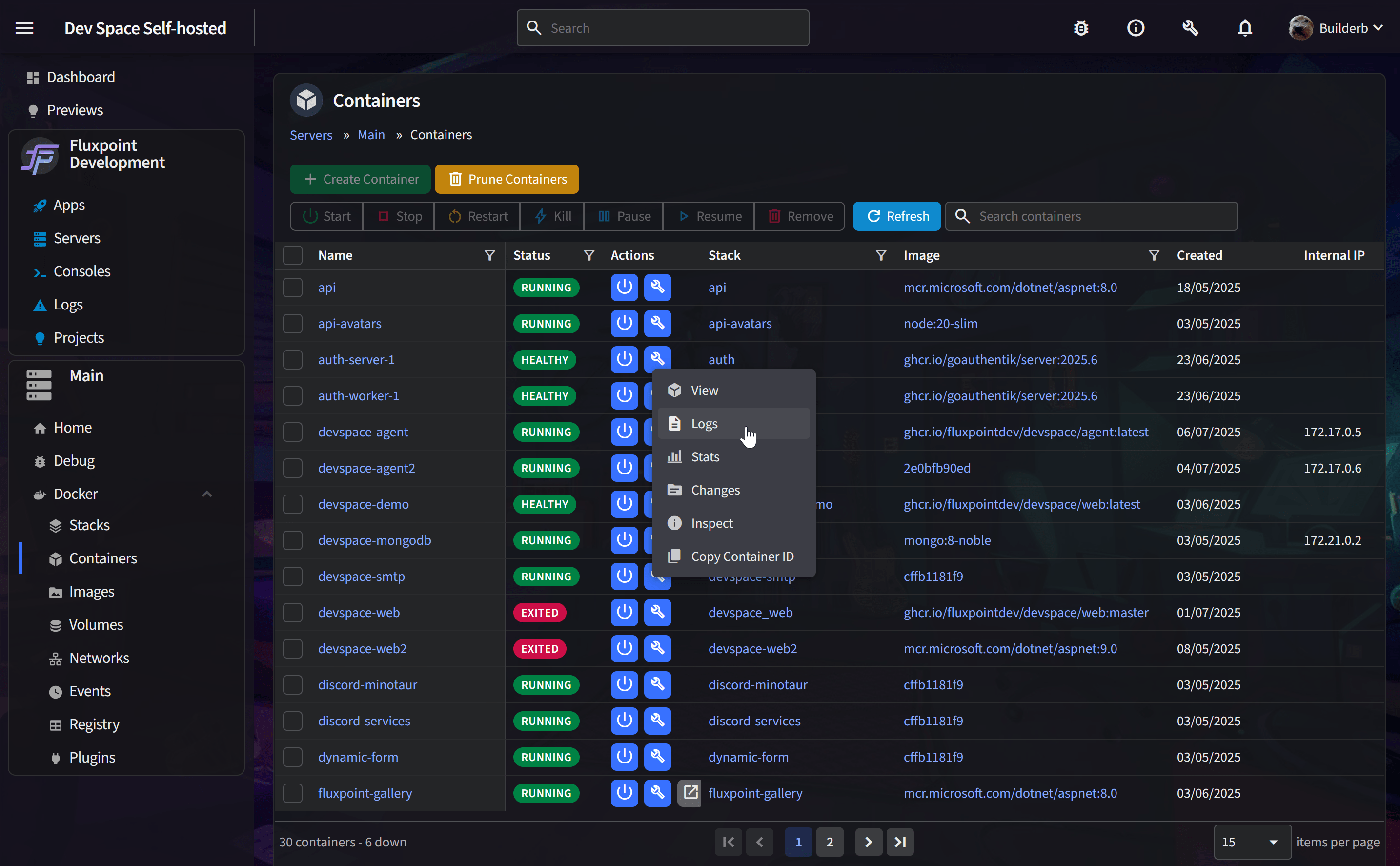
Task: Open the info icon in top bar
Action: [1136, 28]
